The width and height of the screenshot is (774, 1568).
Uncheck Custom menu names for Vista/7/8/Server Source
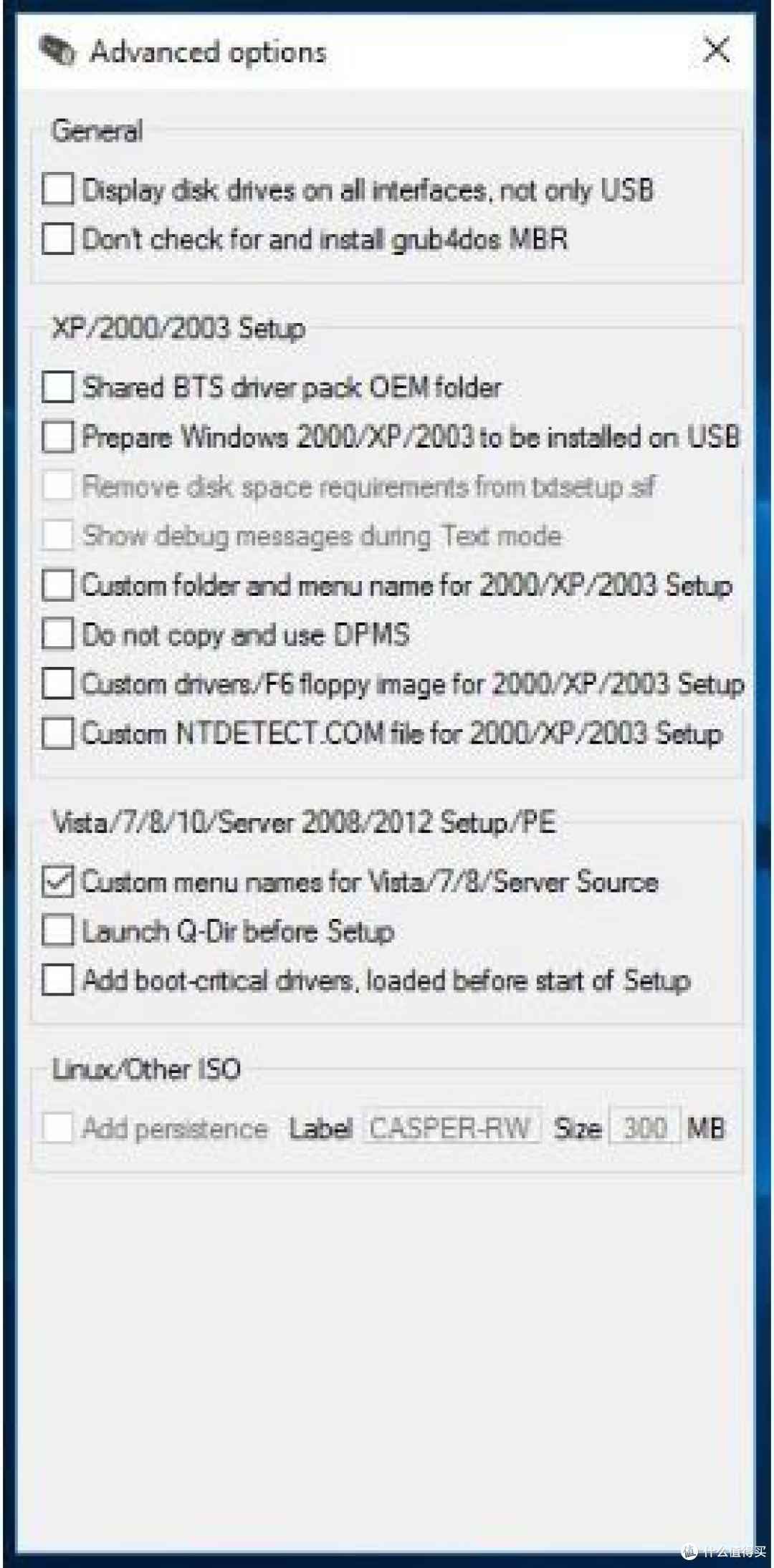coord(58,882)
